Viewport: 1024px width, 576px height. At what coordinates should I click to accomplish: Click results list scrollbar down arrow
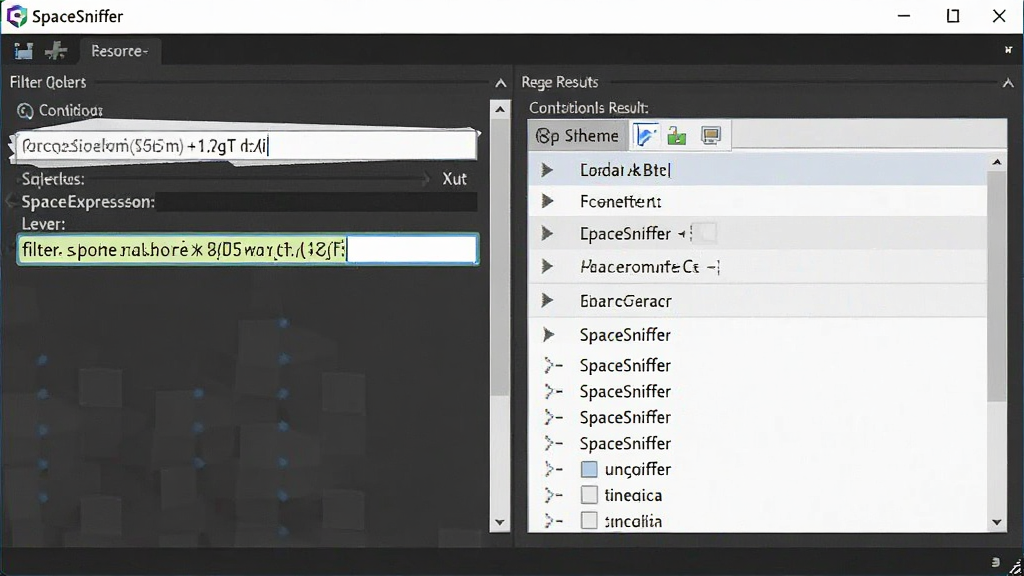(x=997, y=522)
